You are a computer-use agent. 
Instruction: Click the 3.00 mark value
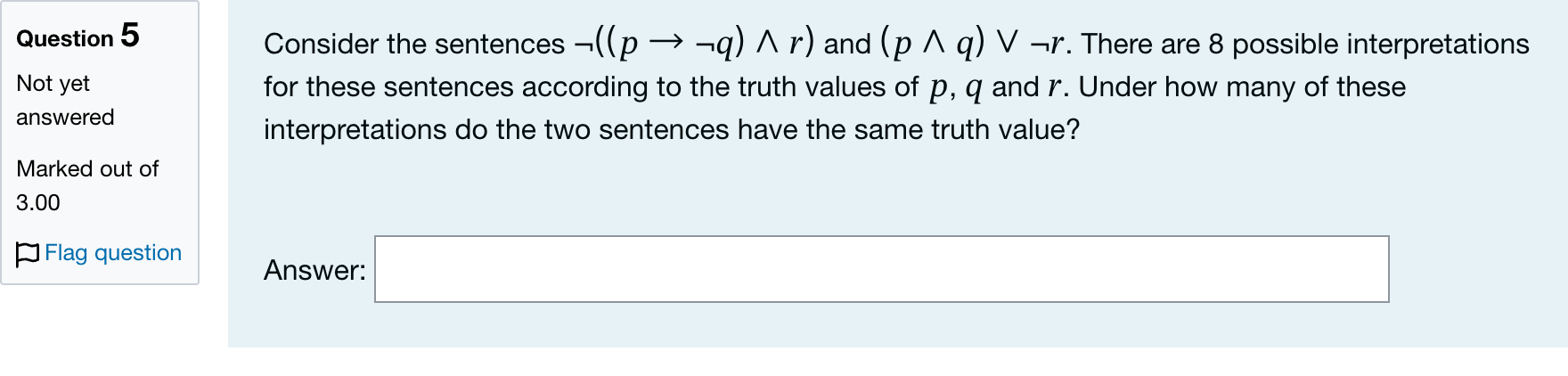pyautogui.click(x=38, y=203)
